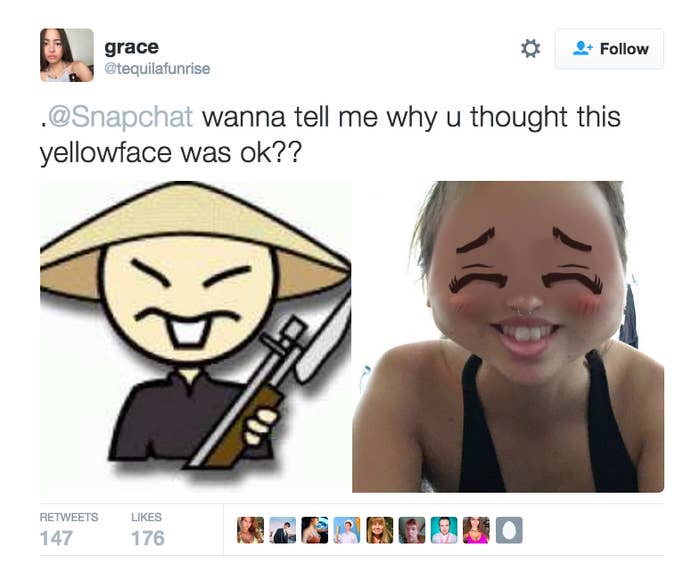Screen dimensions: 700x564
Task: Open the profile via the name grace
Action: pos(131,47)
